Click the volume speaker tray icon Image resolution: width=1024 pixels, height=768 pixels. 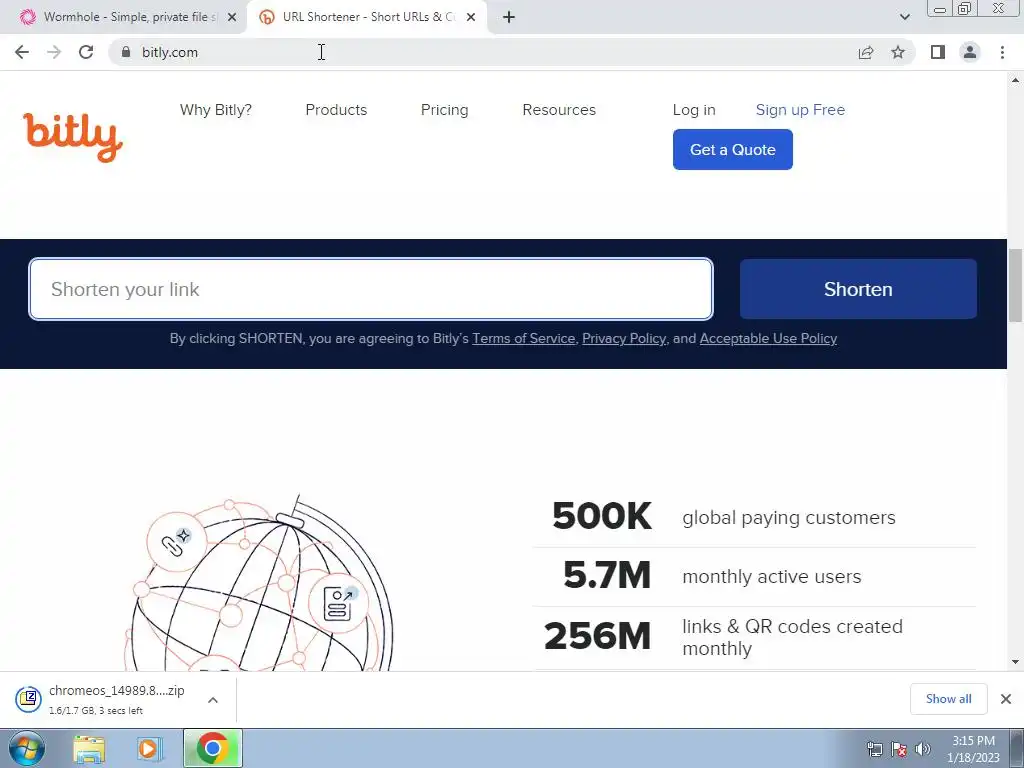point(923,749)
